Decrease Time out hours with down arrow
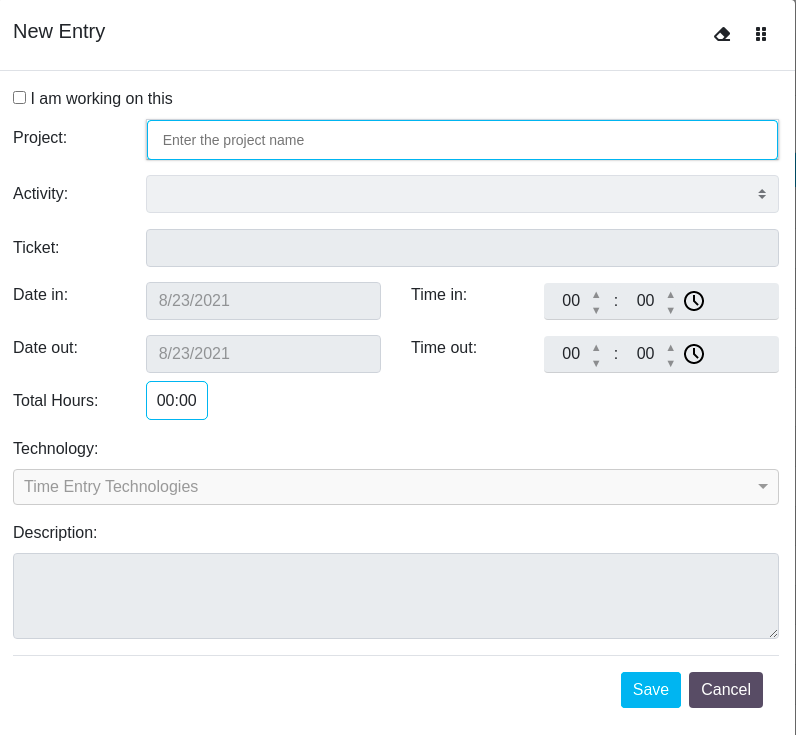Screen dimensions: 796x735 tap(596, 363)
